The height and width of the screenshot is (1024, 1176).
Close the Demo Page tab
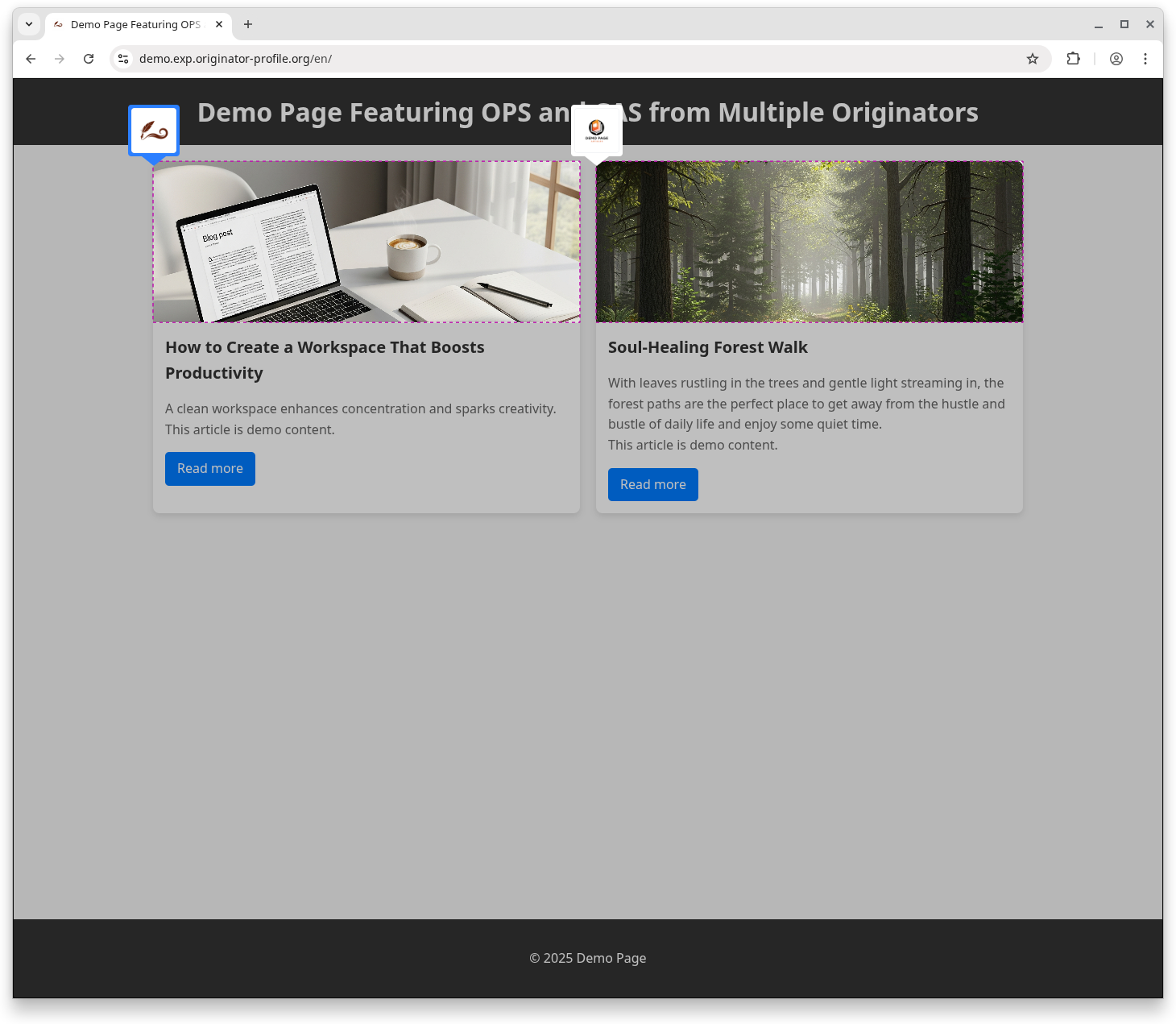(219, 24)
